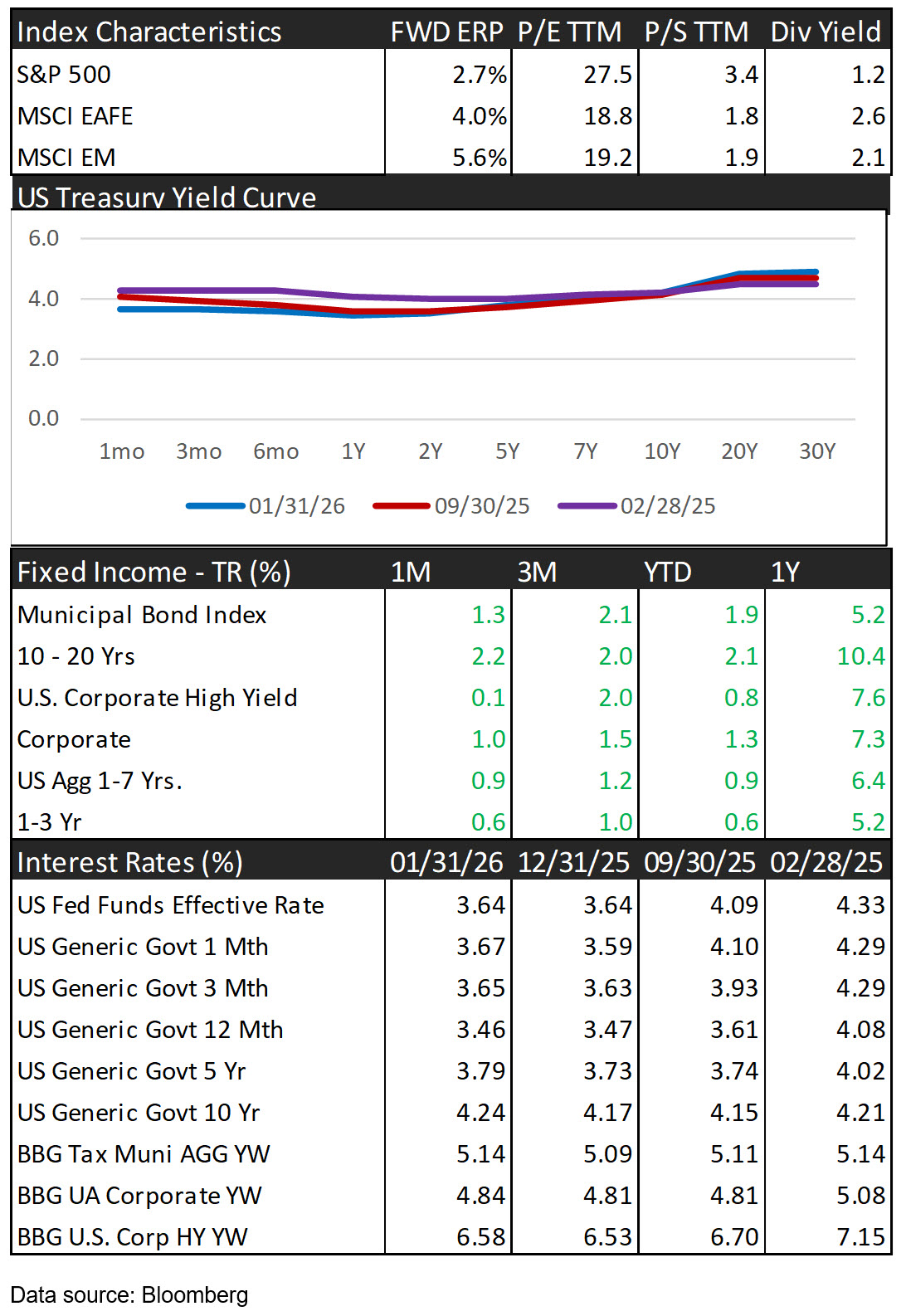Click the S&P 500 row label
Image resolution: width=906 pixels, height=1316 pixels.
64,75
